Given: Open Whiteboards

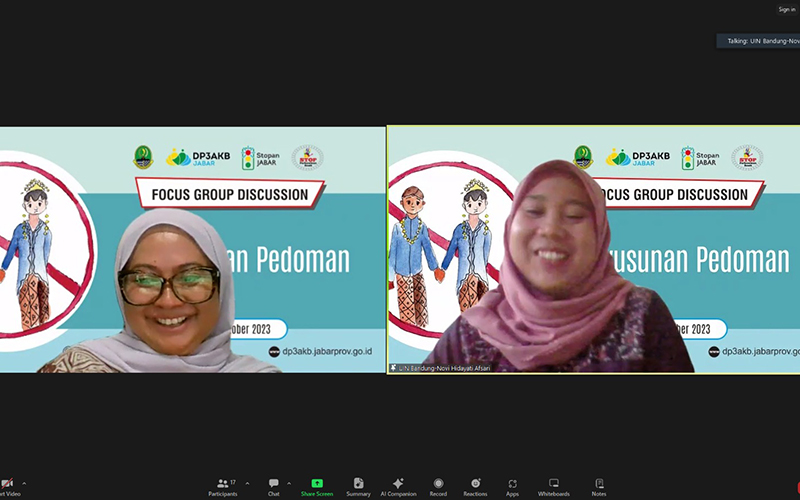Looking at the screenshot, I should (553, 485).
